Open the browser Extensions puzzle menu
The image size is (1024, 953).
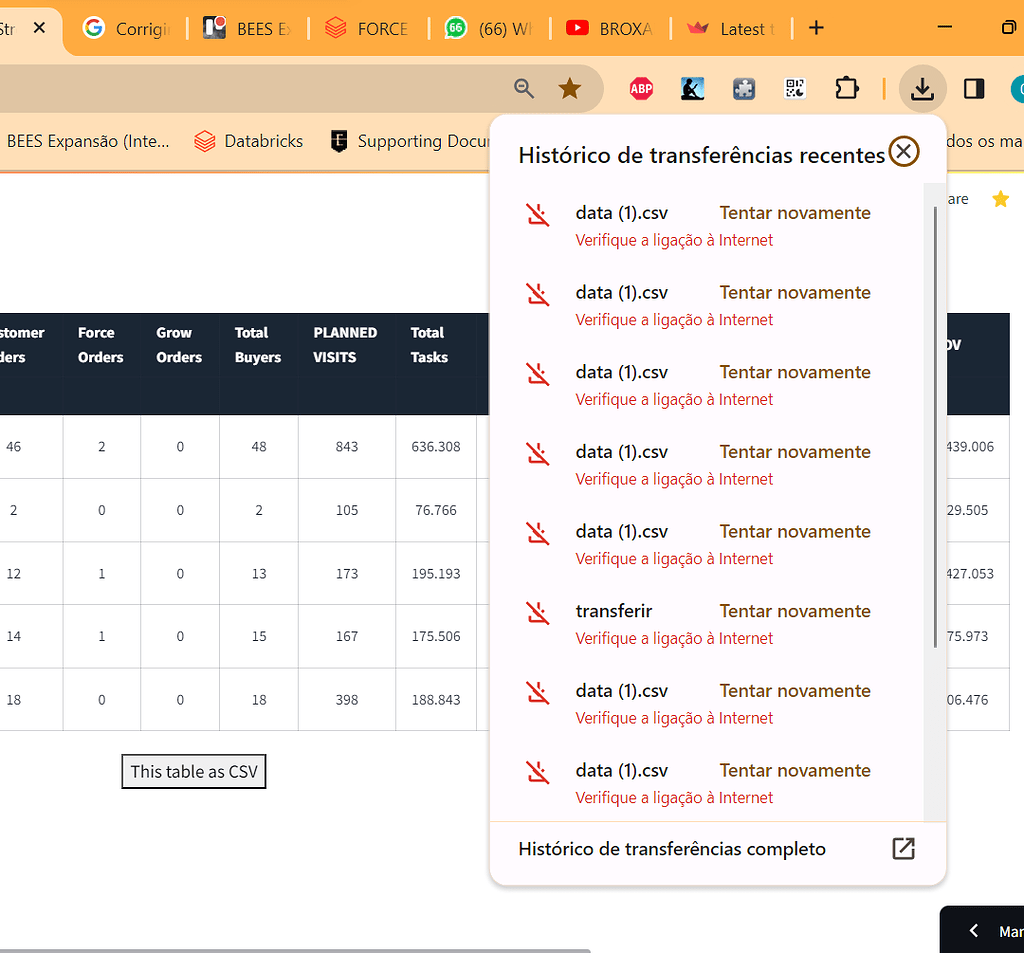847,89
